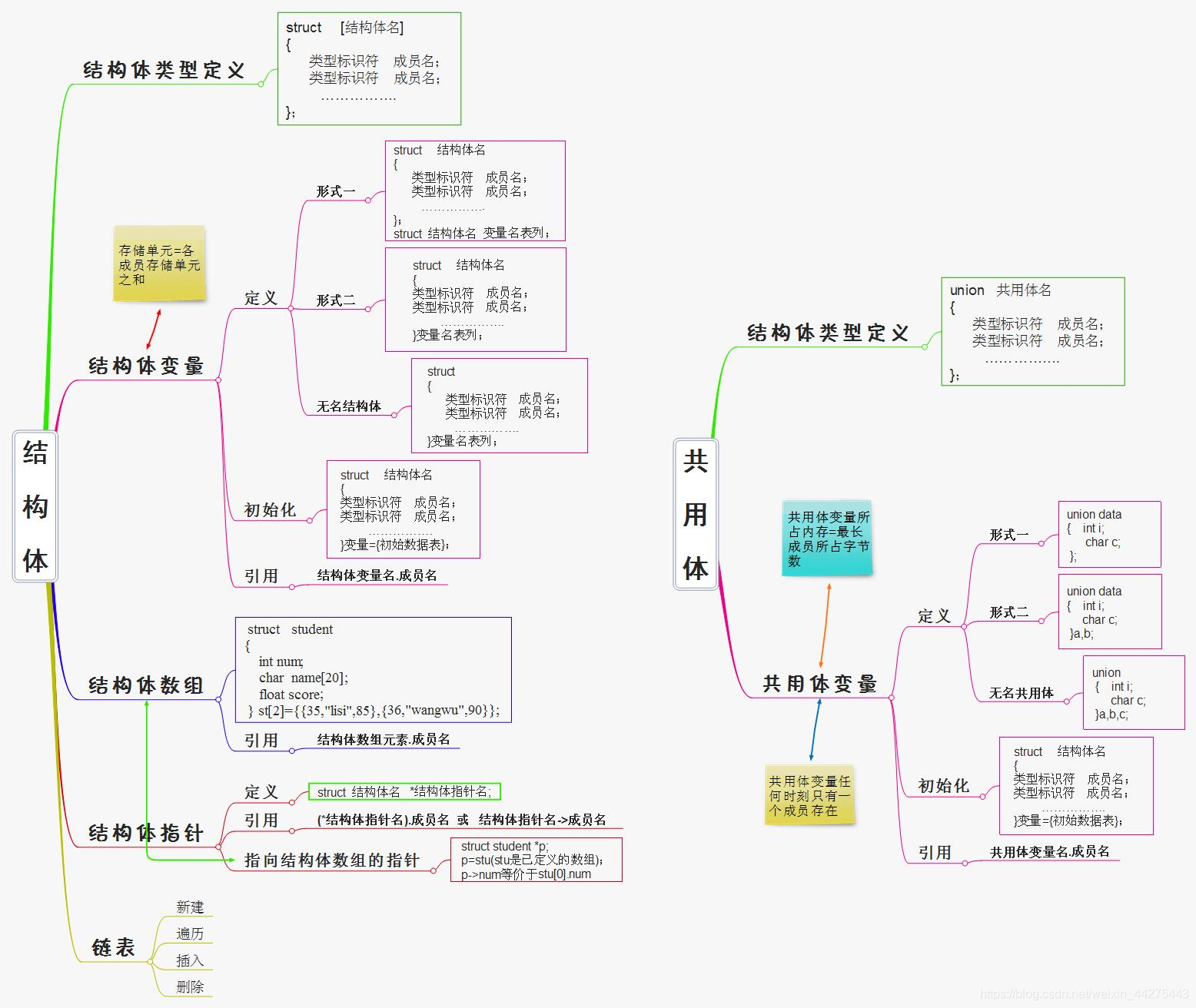Image resolution: width=1196 pixels, height=1008 pixels.
Task: Select 形式一 under 结构体变量 定义
Action: (336, 191)
